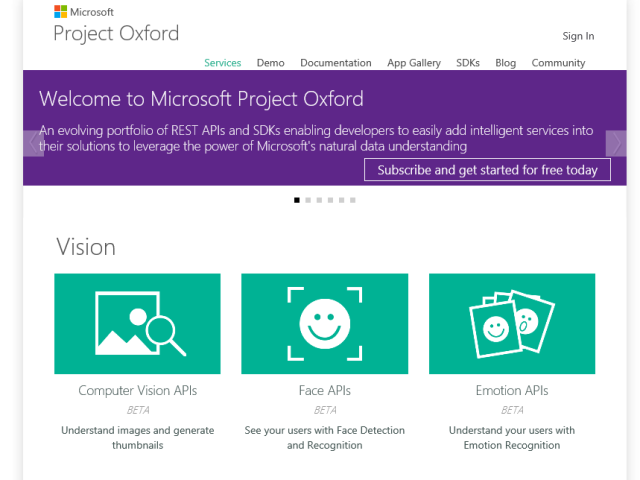Select the last carousel indicator dot
This screenshot has height=480, width=640.
coord(352,200)
